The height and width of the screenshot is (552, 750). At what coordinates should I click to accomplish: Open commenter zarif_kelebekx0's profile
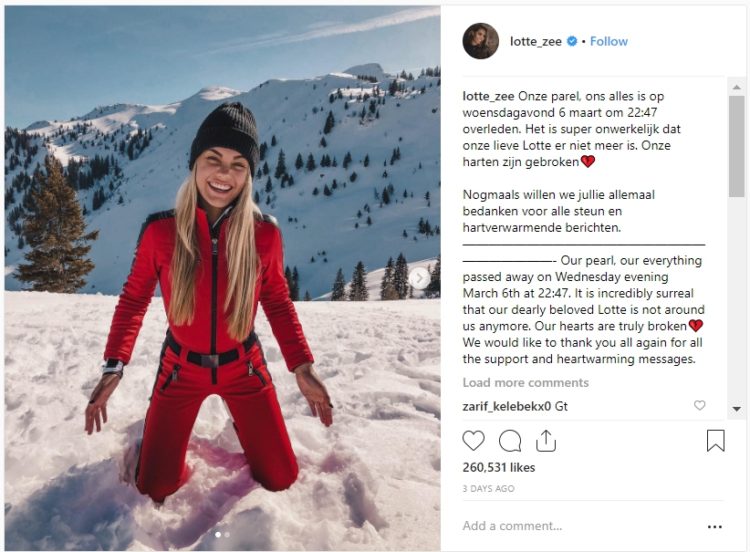pos(507,406)
